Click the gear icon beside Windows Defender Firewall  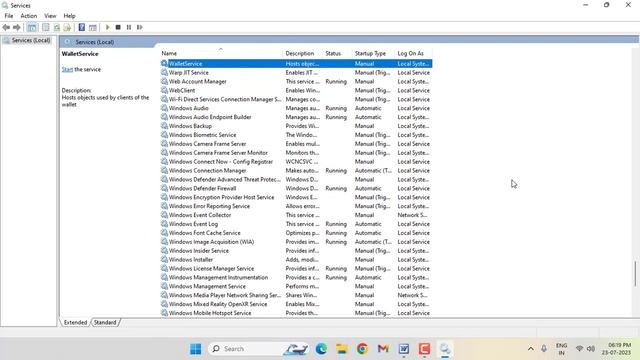coord(164,189)
